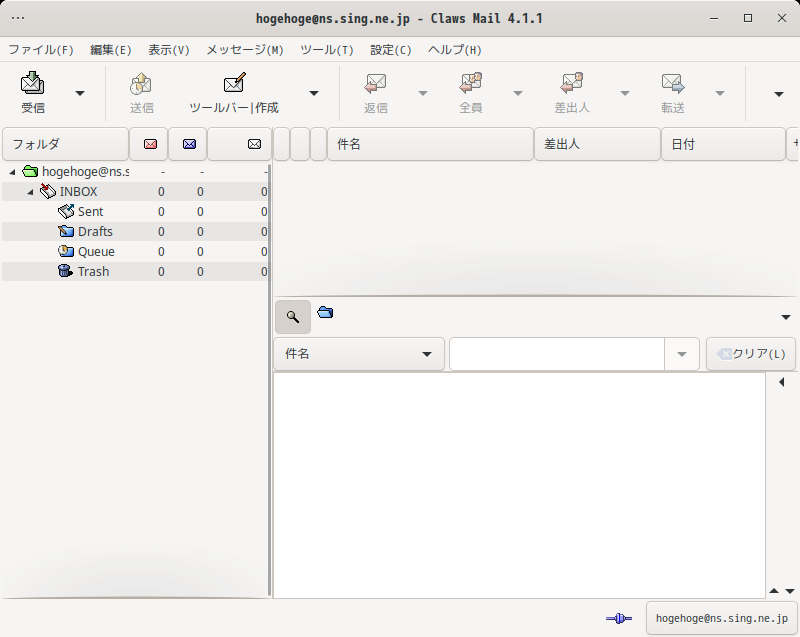
Task: Expand the arrow right of folder icon
Action: [x=786, y=317]
